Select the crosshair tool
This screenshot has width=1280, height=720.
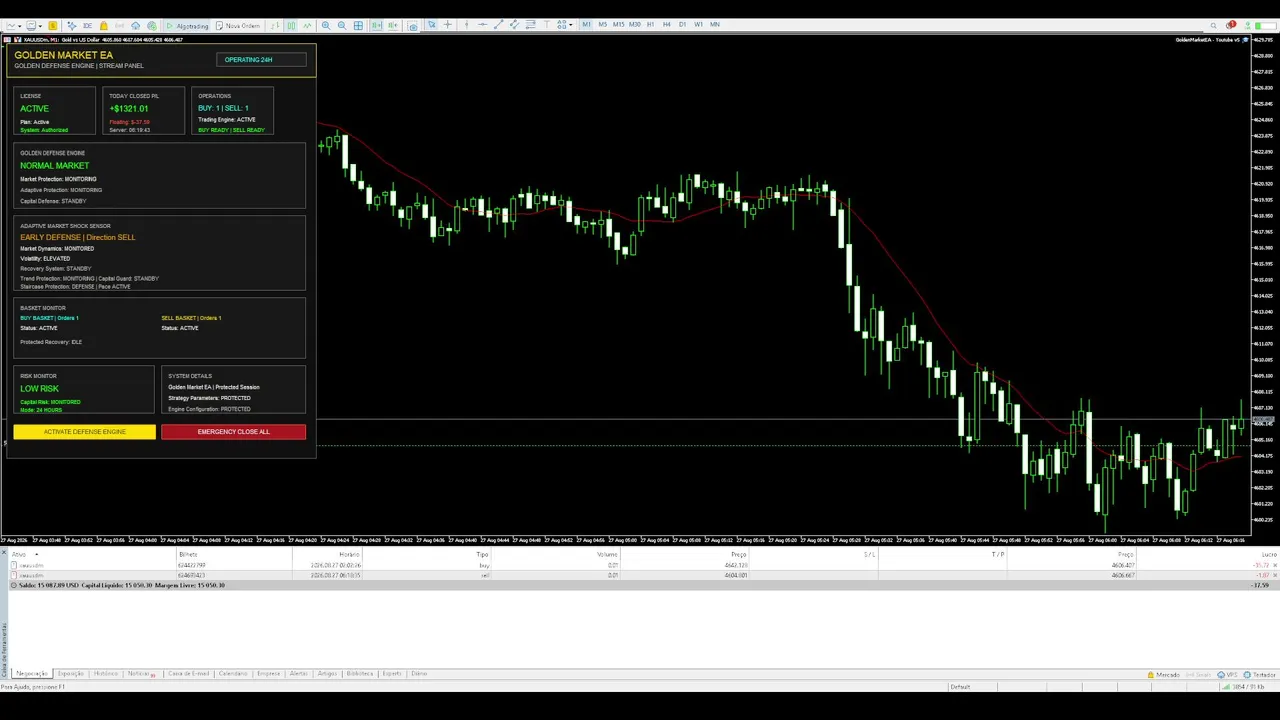448,24
